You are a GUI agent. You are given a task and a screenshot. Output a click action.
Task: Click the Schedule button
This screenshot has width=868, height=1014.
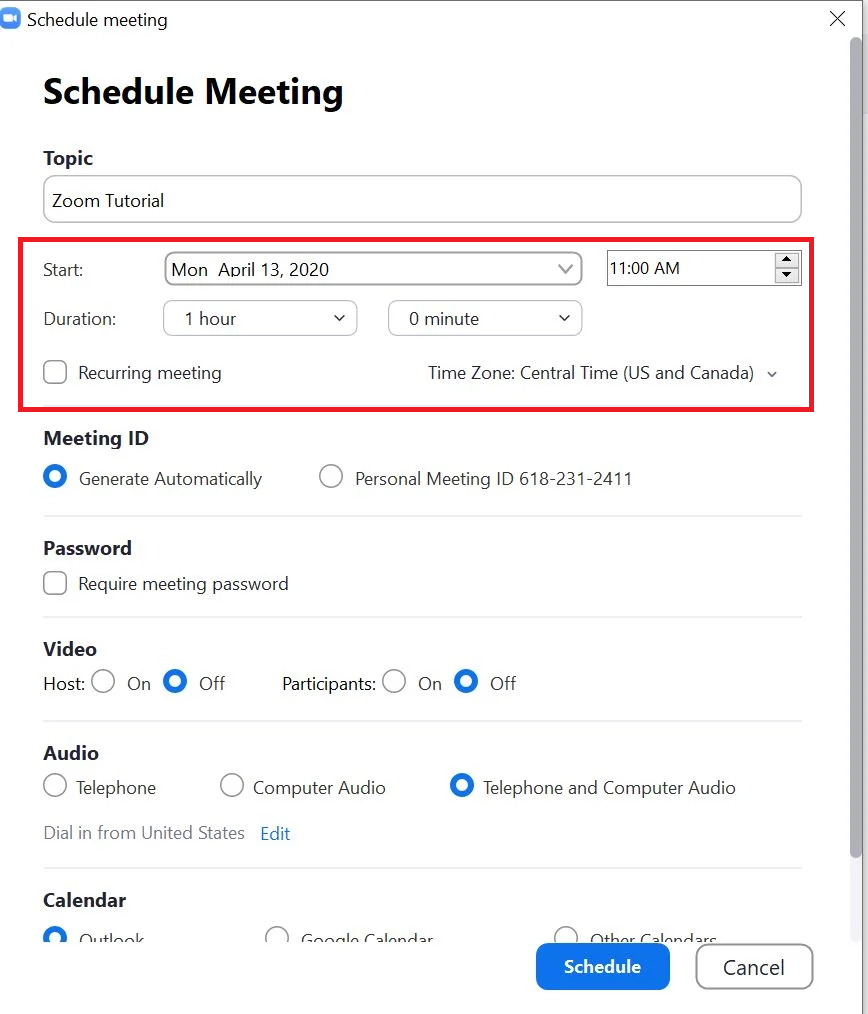tap(602, 967)
